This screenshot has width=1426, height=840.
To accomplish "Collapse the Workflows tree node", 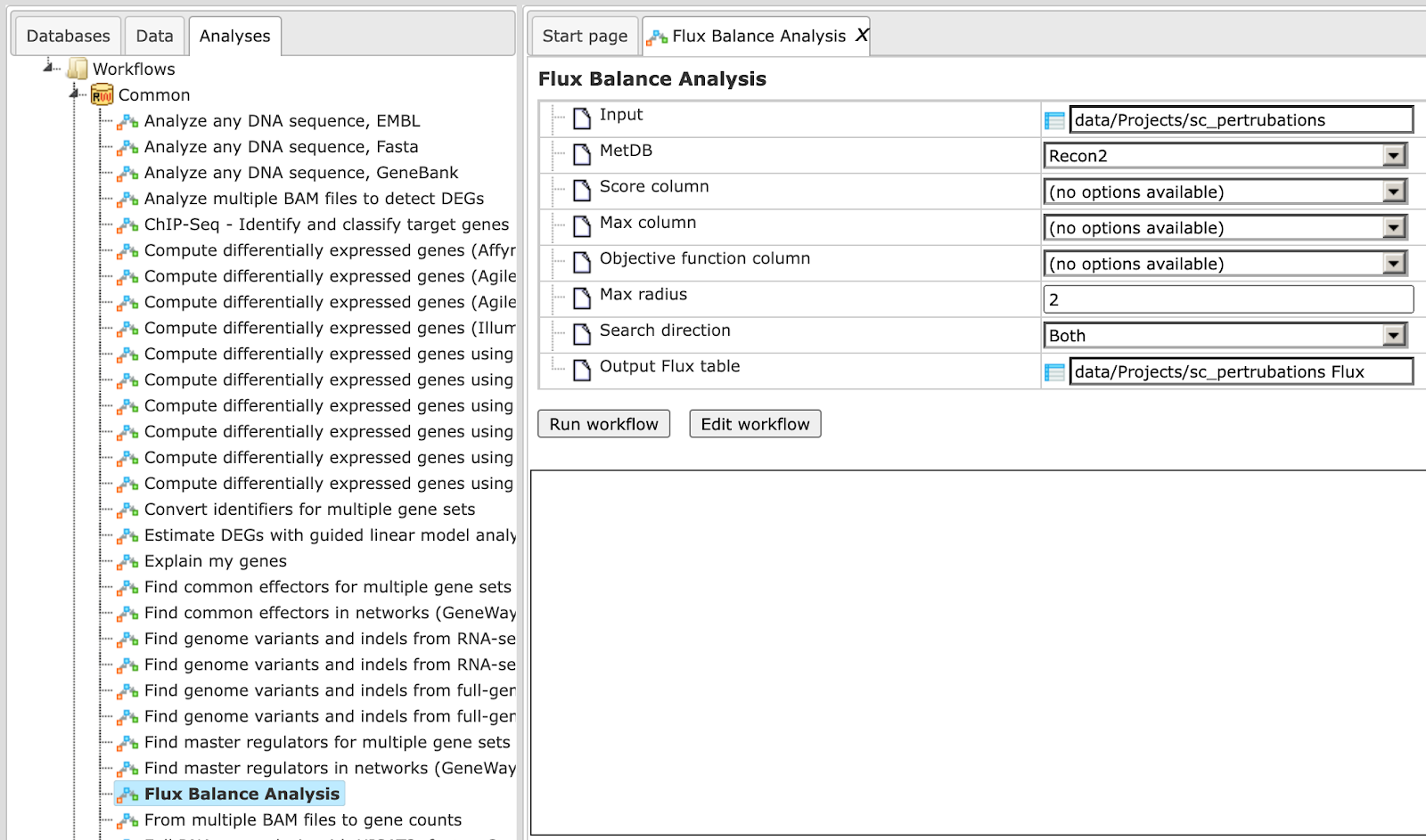I will click(x=48, y=67).
